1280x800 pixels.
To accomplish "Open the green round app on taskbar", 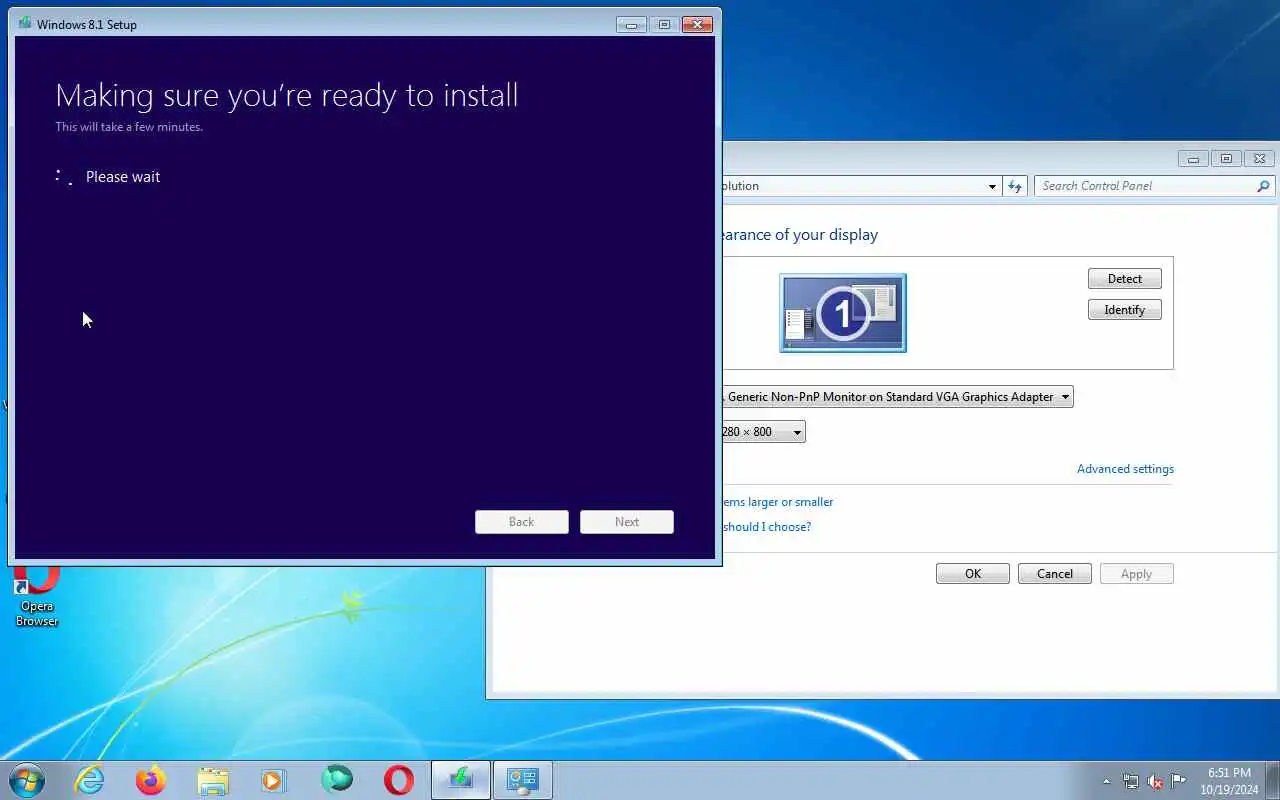I will click(x=337, y=779).
